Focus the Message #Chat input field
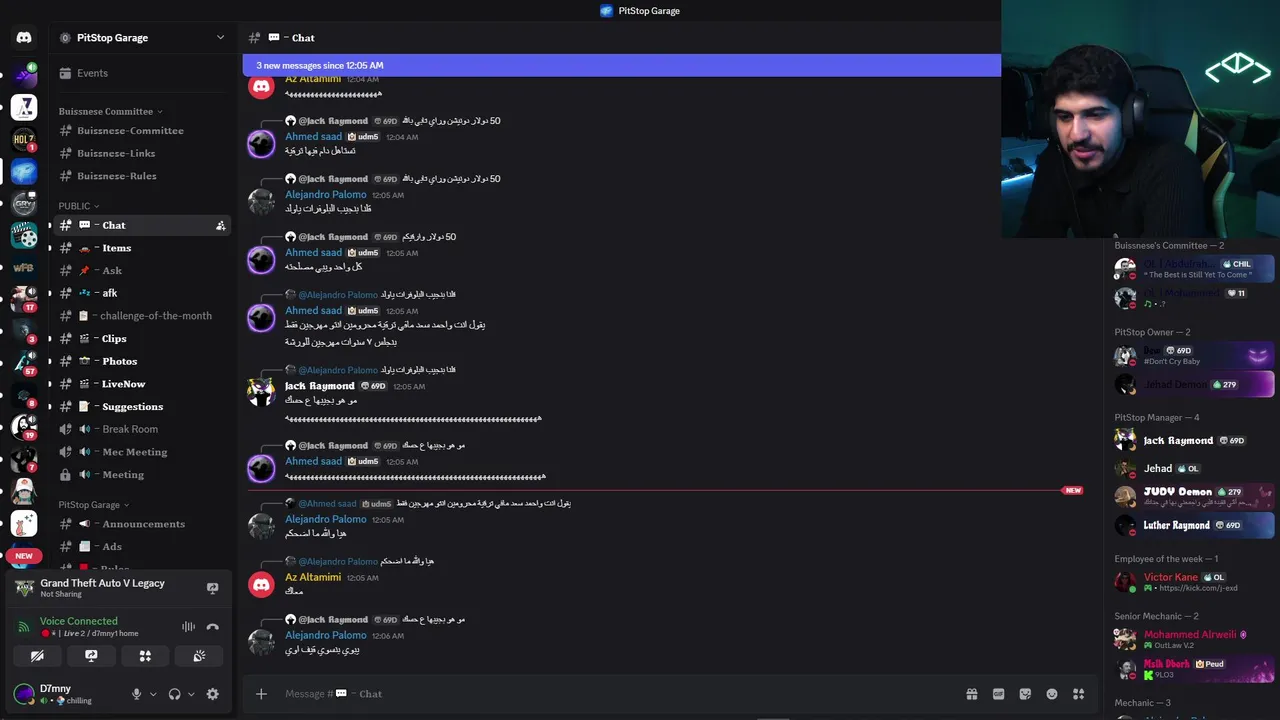This screenshot has height=720, width=1280. pyautogui.click(x=600, y=694)
